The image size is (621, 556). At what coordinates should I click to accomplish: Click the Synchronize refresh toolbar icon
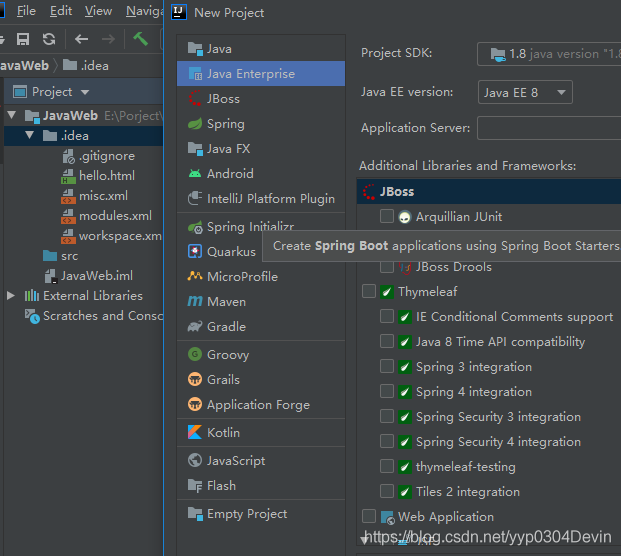coord(48,39)
